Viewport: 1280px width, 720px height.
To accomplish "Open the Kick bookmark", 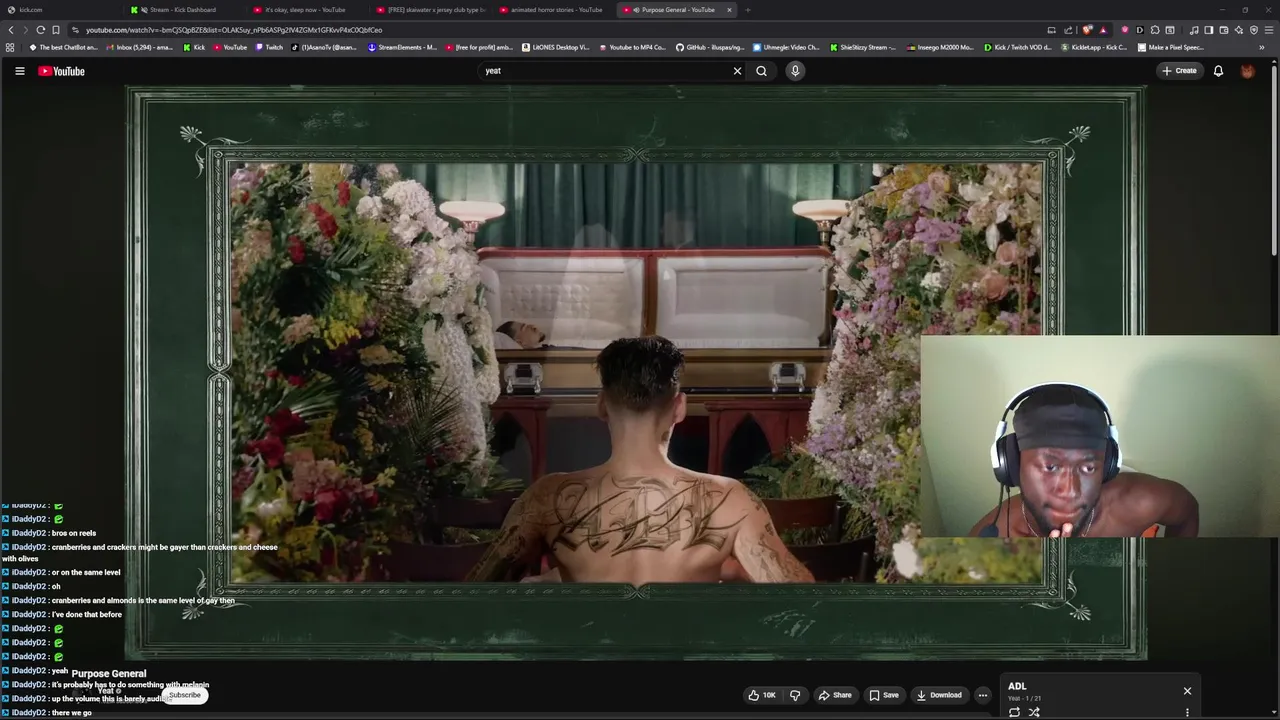I will pos(194,47).
